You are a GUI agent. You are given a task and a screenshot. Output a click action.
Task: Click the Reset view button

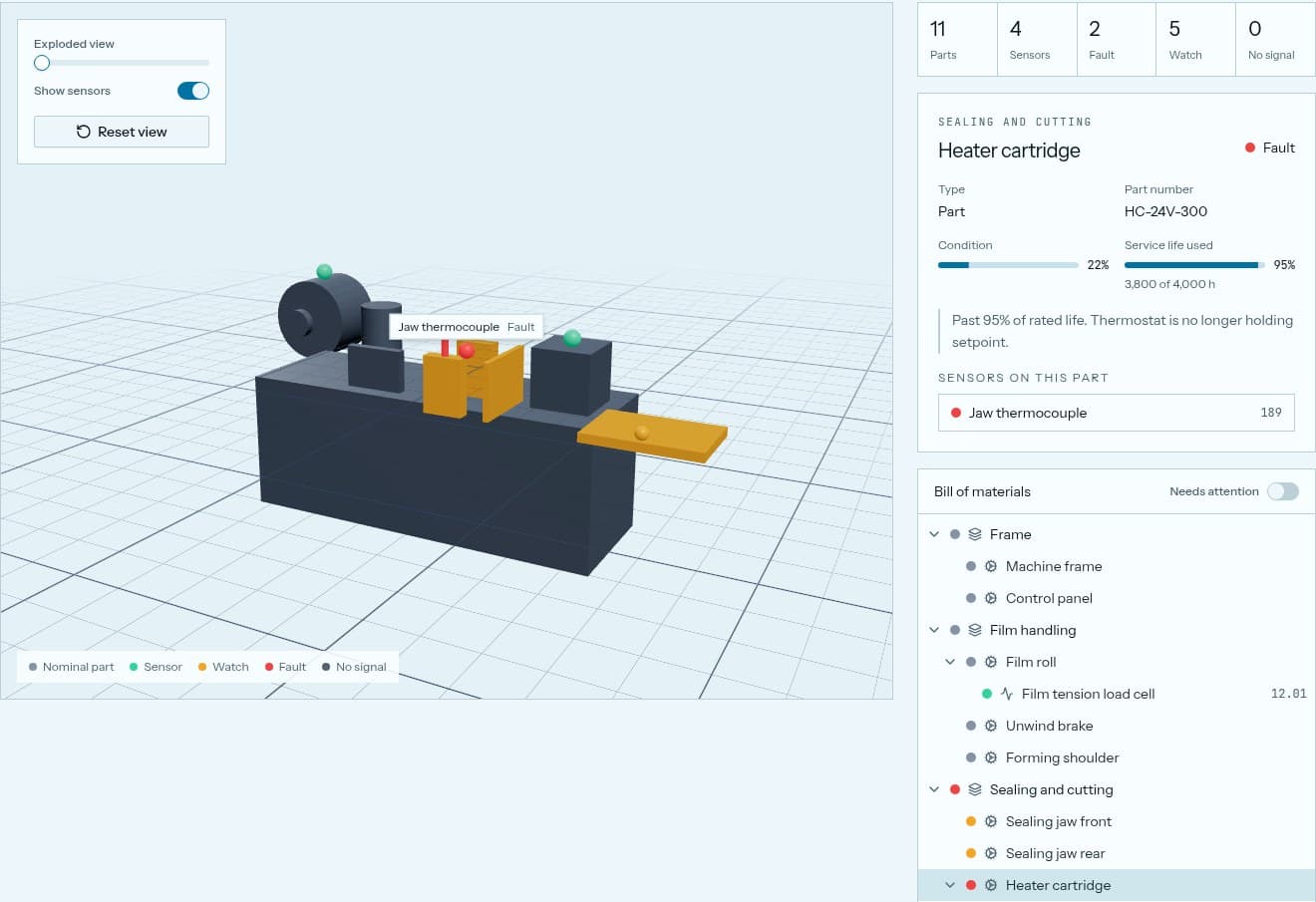coord(122,132)
